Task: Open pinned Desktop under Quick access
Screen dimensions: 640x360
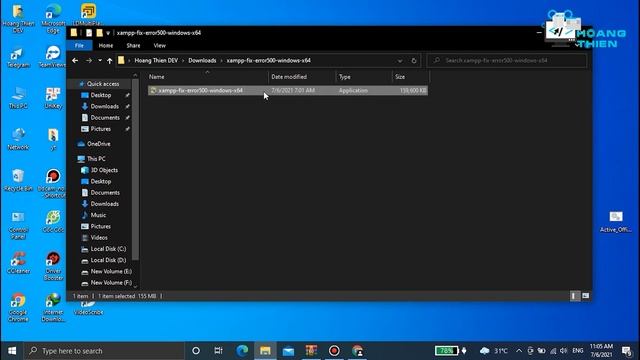Action: point(100,95)
